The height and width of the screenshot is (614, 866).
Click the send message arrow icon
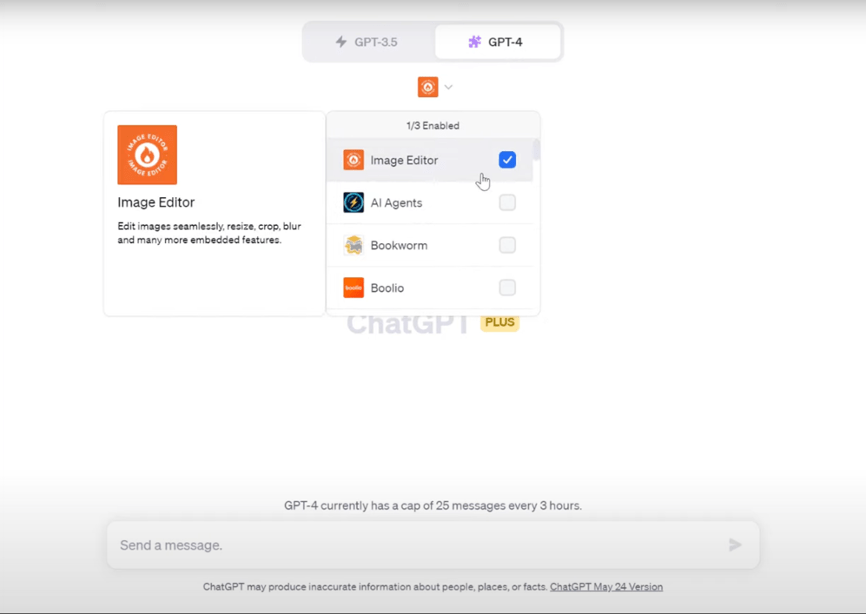click(x=735, y=545)
